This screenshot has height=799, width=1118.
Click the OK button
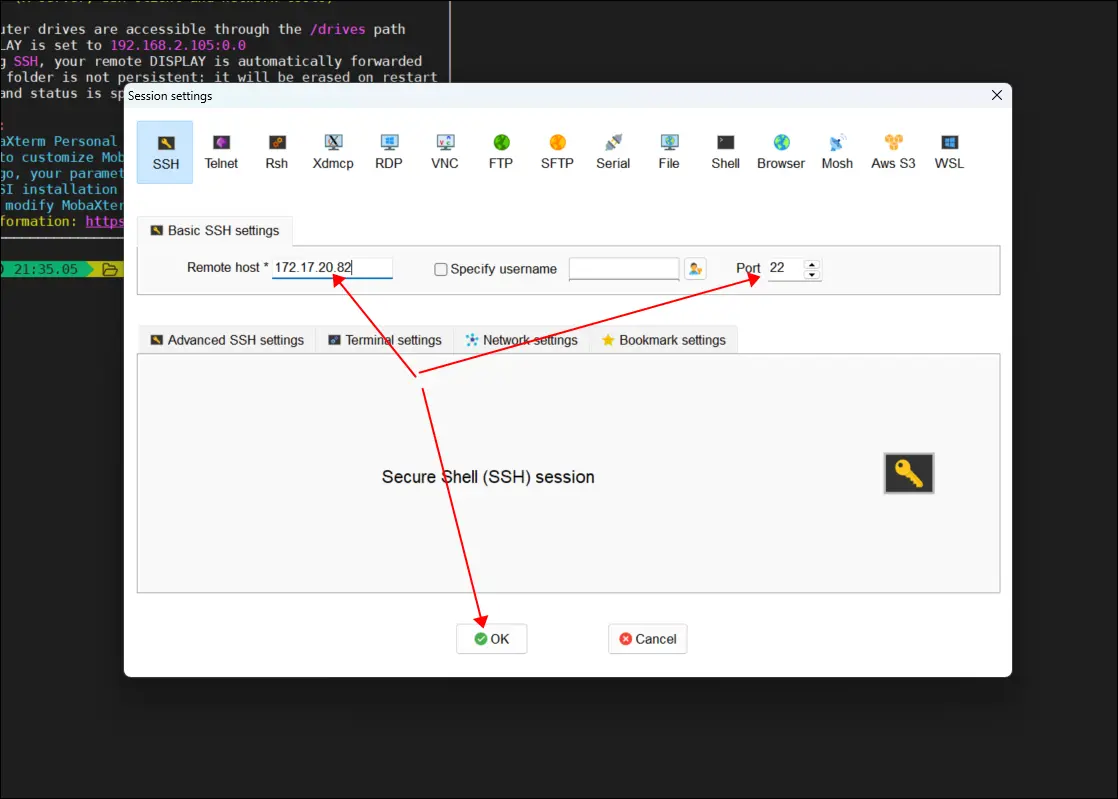(x=491, y=639)
